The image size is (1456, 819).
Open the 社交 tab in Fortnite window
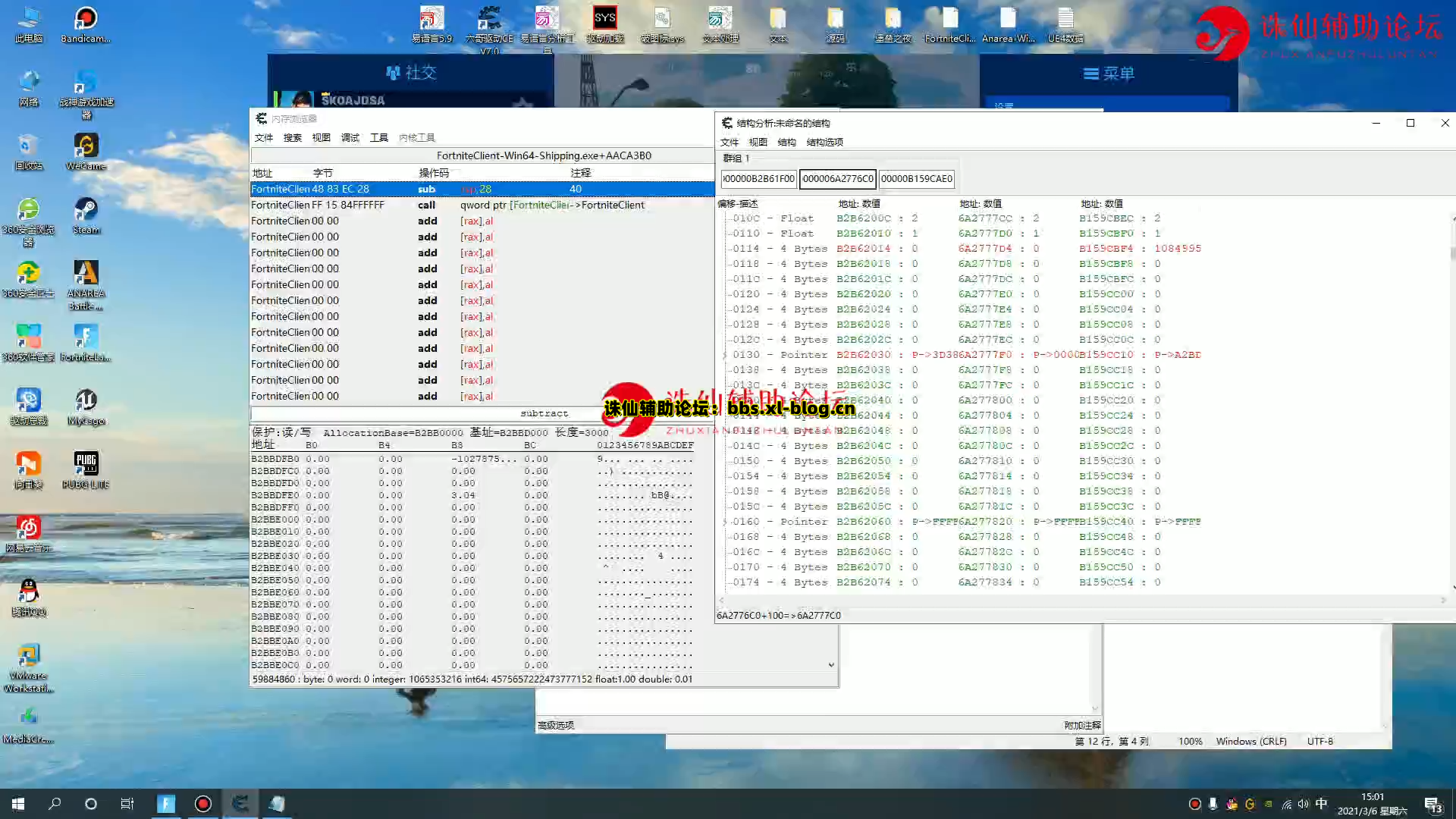411,73
